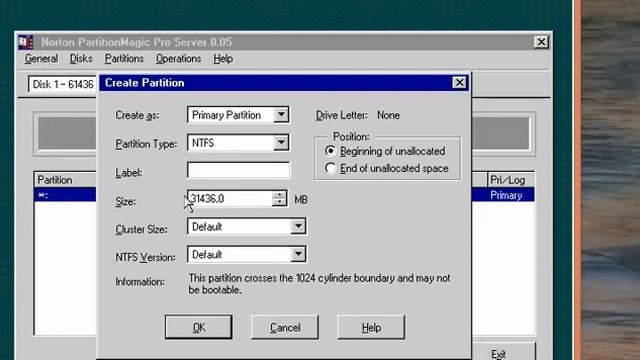Open the Disks menu
The width and height of the screenshot is (640, 360).
(81, 59)
